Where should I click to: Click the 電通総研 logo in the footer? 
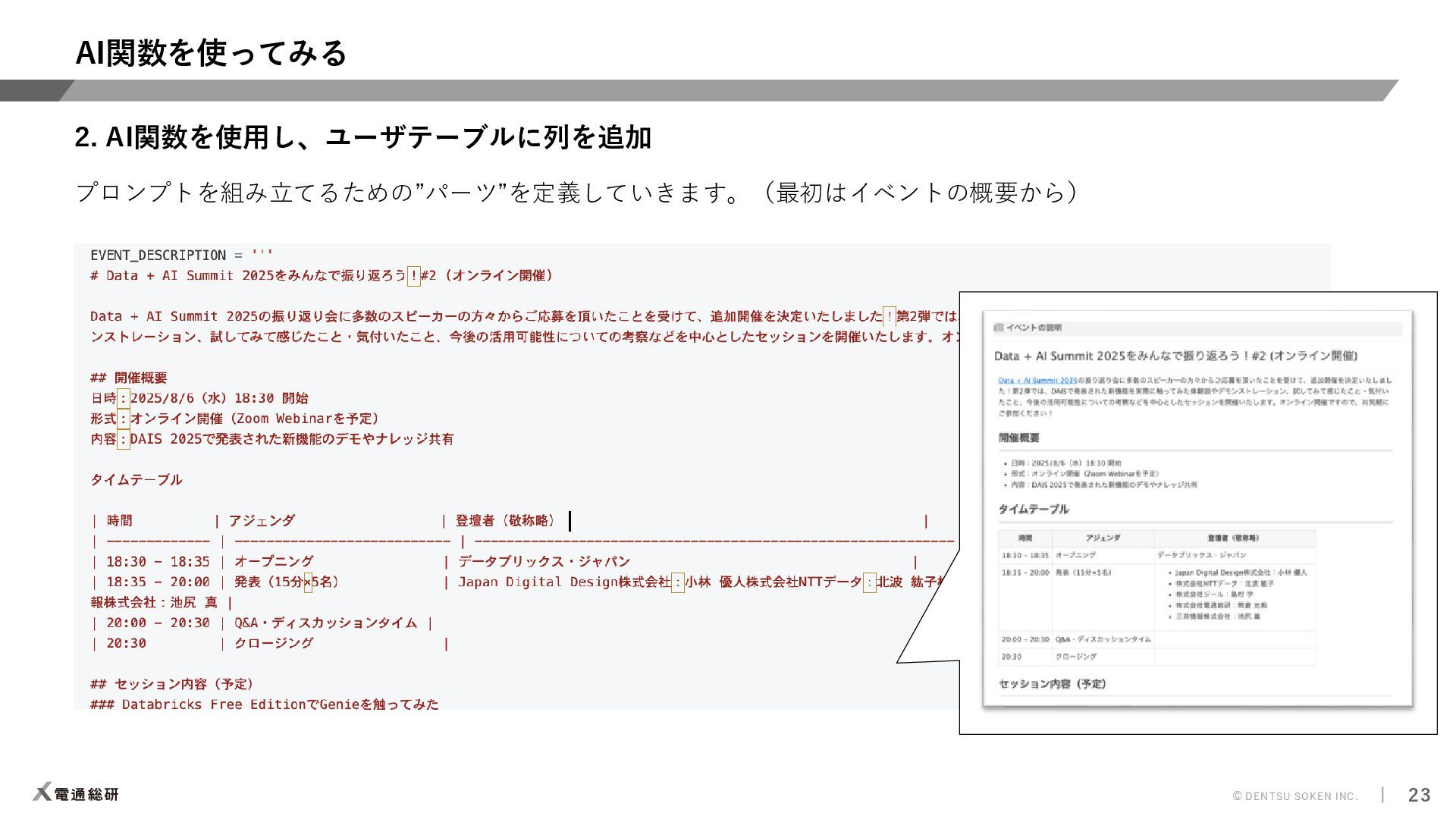click(x=75, y=793)
